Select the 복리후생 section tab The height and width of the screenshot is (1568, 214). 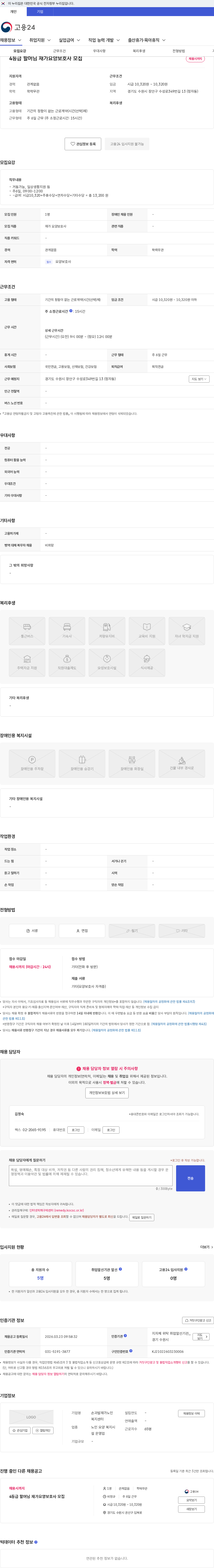coord(139,51)
